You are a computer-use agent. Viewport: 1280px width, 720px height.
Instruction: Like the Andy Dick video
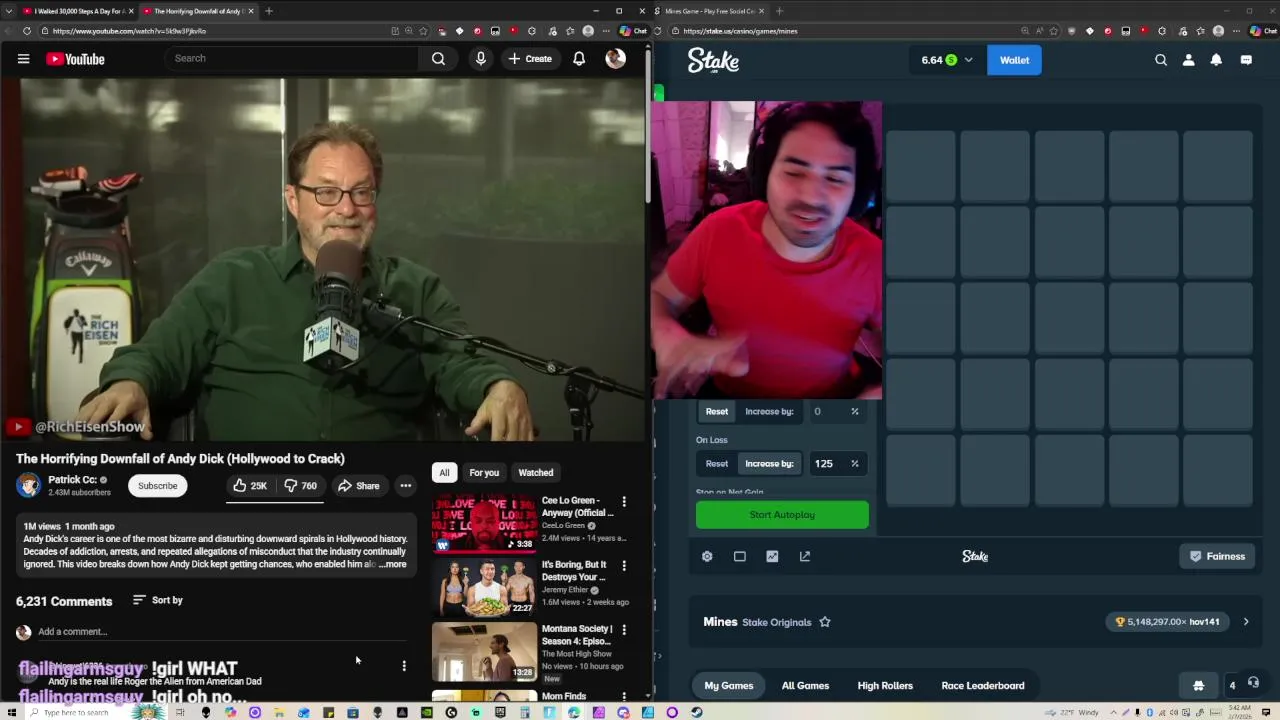tap(250, 486)
